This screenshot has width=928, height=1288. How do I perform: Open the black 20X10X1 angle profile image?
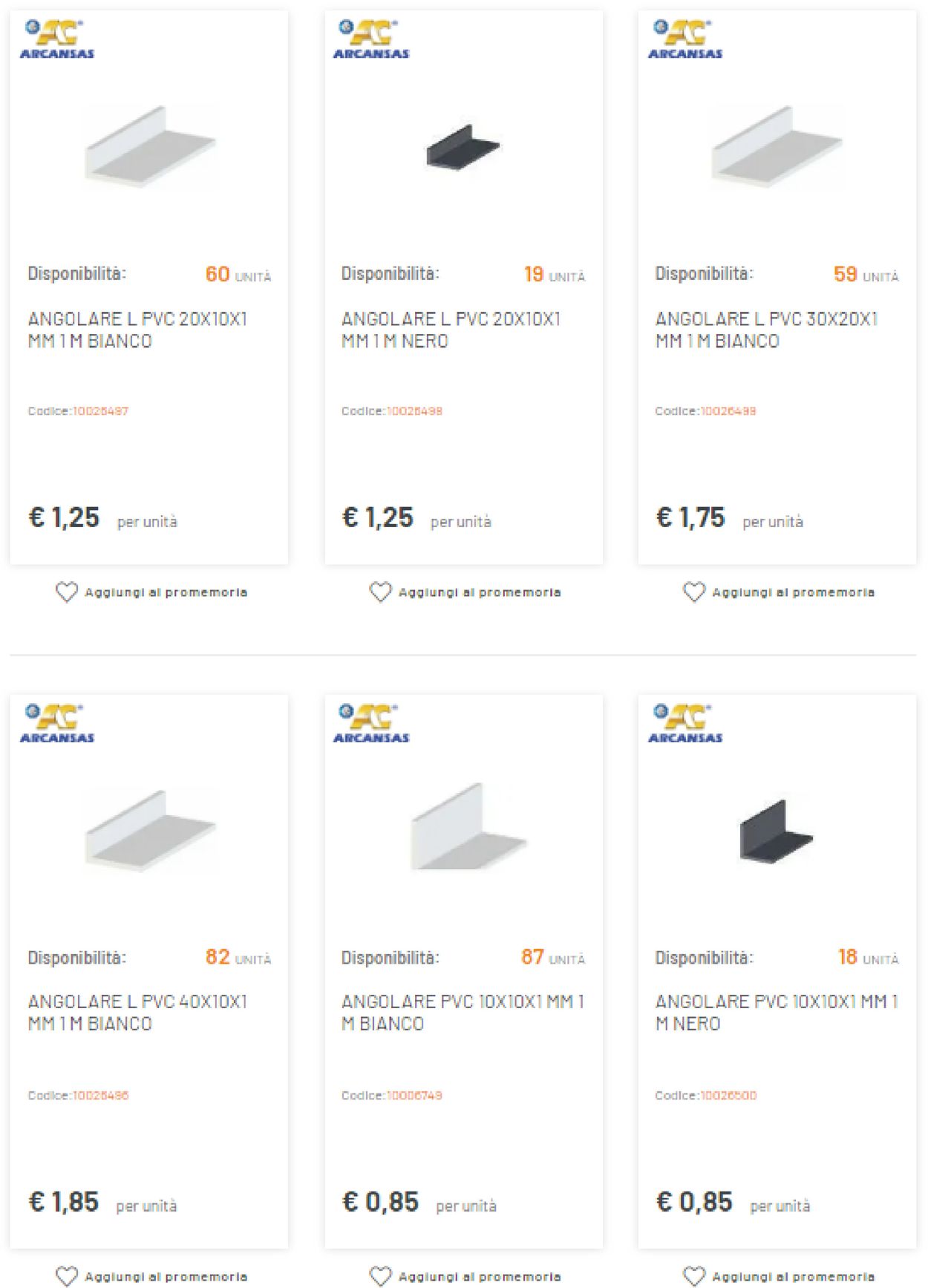[x=463, y=148]
